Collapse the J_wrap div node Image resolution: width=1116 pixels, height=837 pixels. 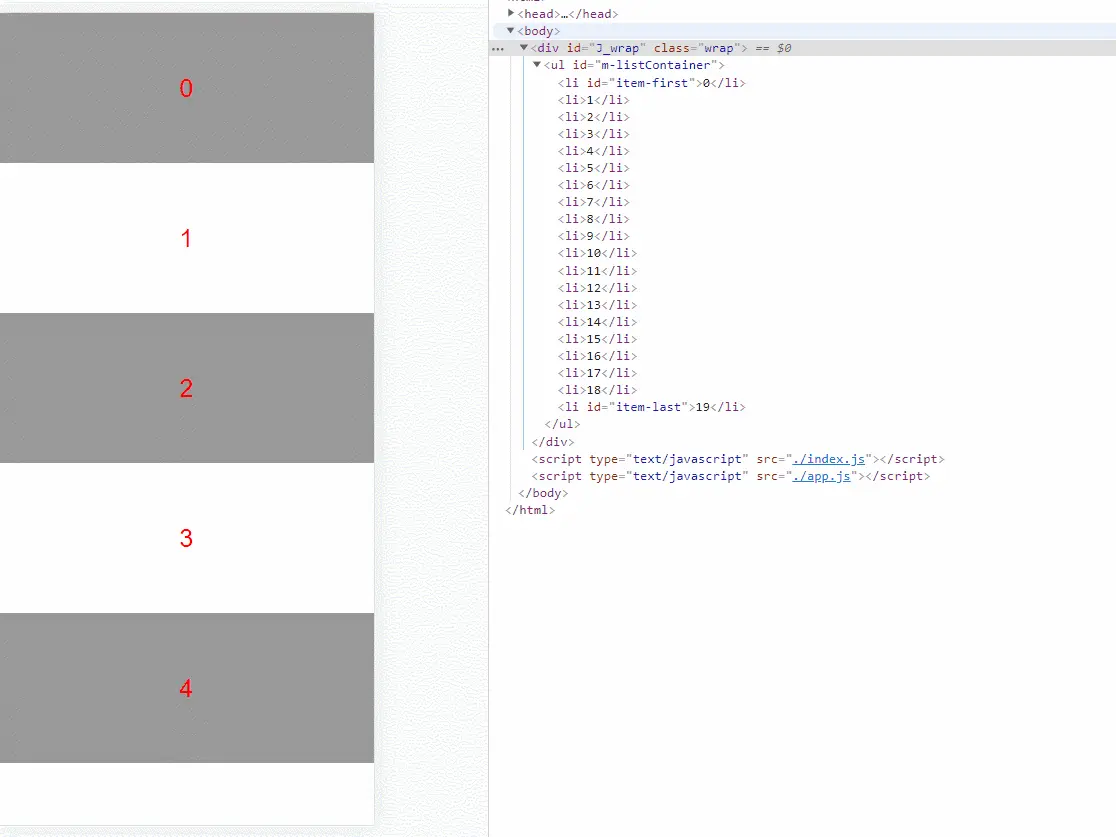tap(524, 48)
